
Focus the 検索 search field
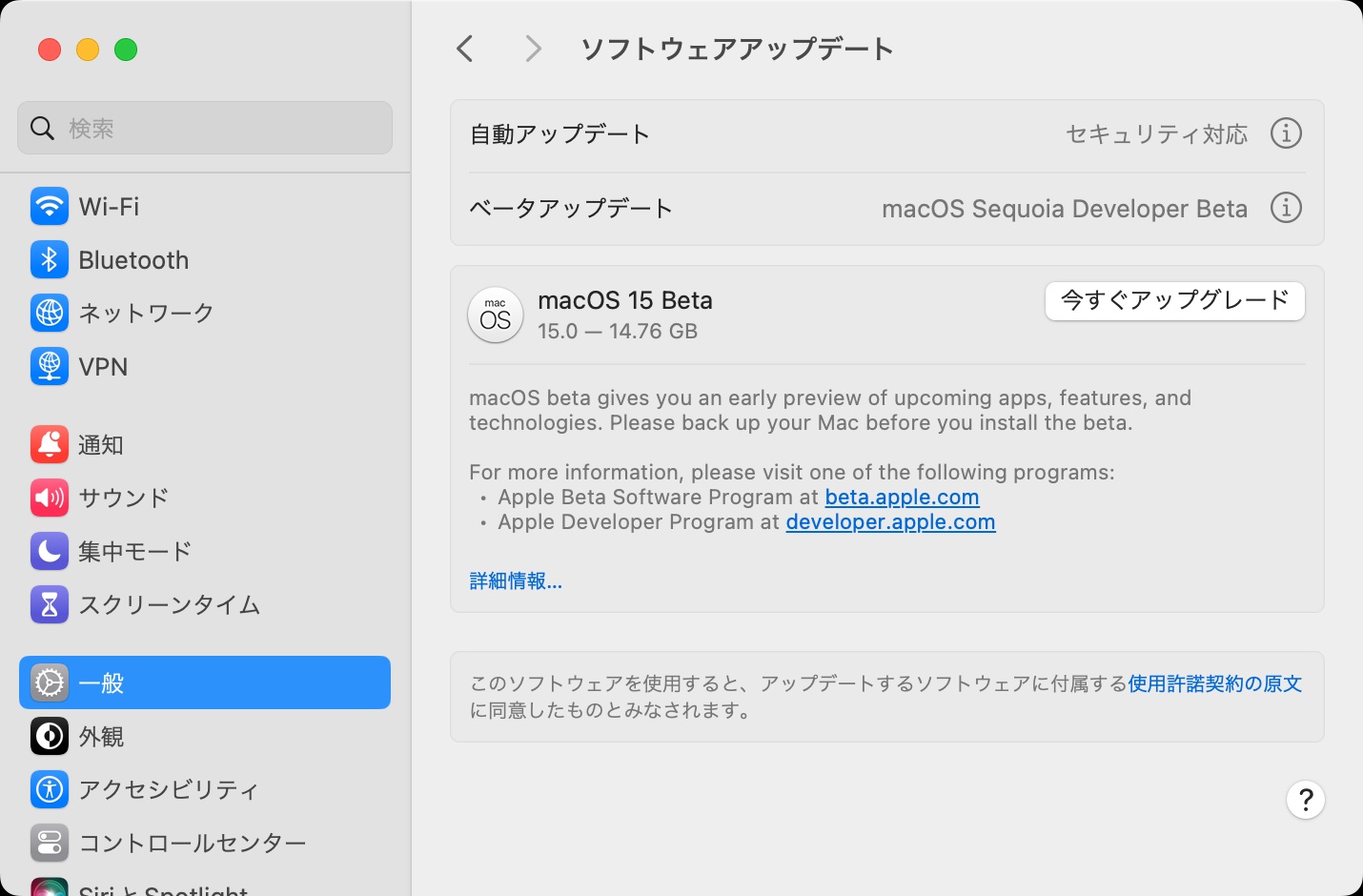point(205,128)
